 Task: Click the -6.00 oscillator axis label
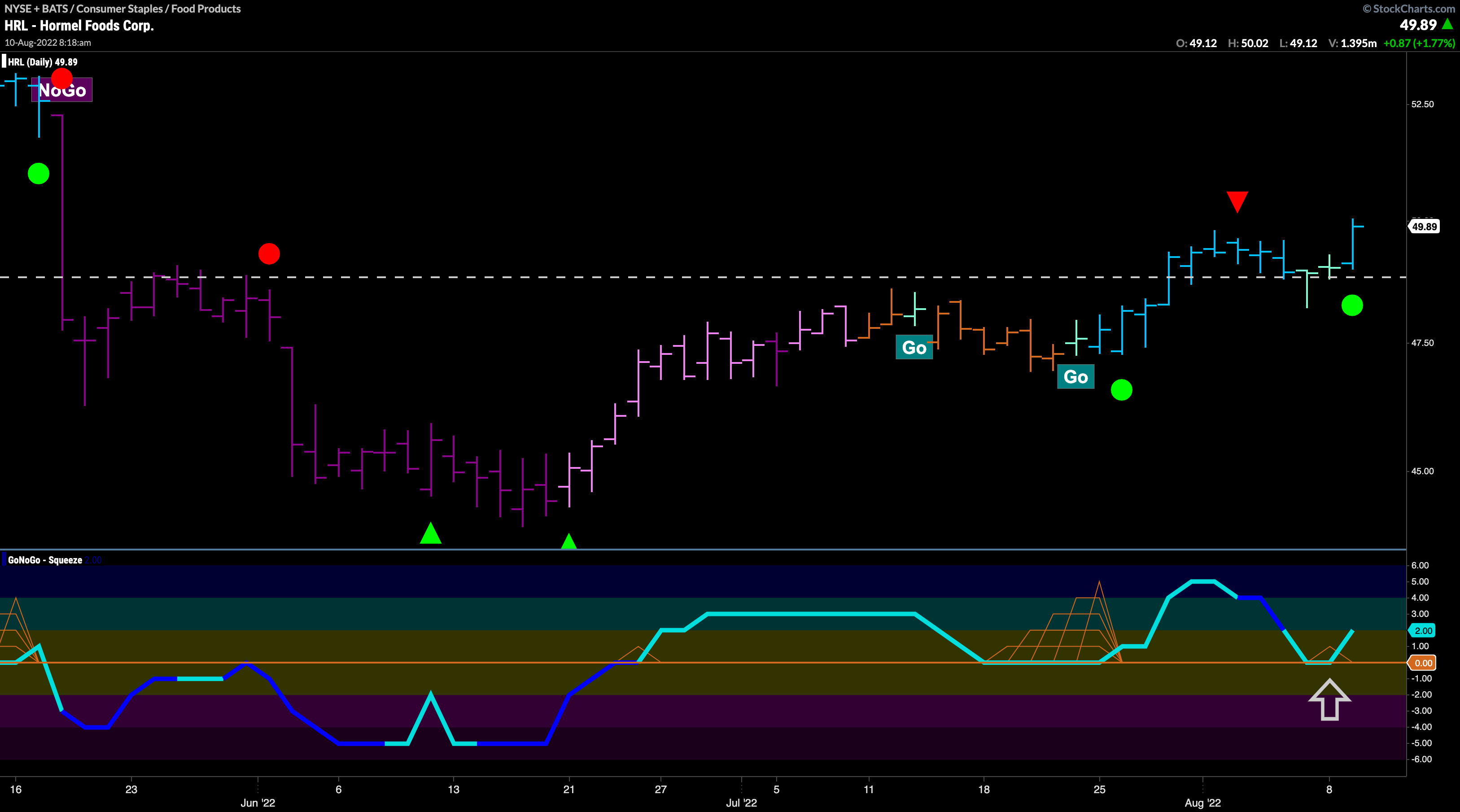click(1421, 760)
